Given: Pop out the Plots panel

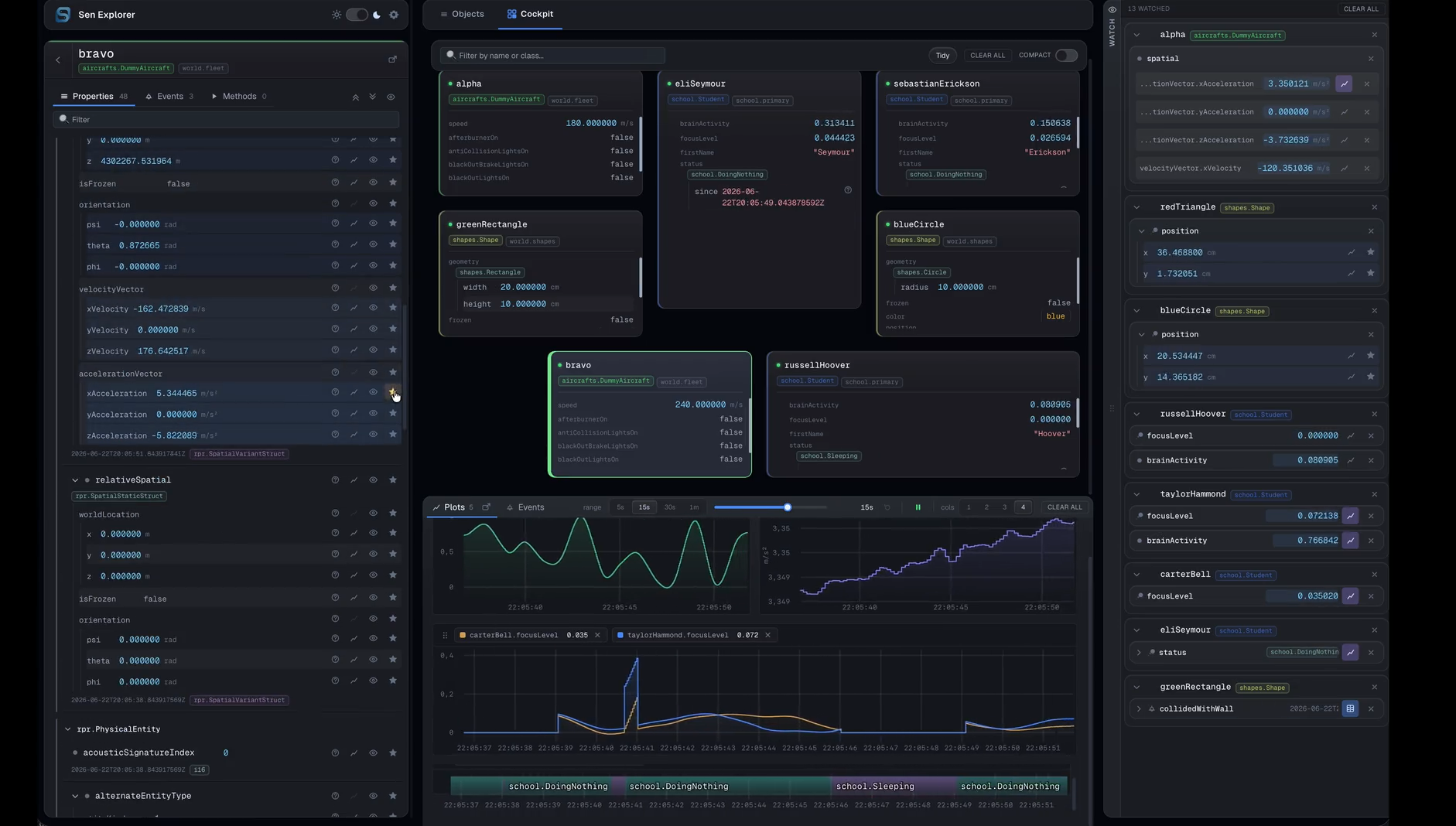Looking at the screenshot, I should [486, 507].
